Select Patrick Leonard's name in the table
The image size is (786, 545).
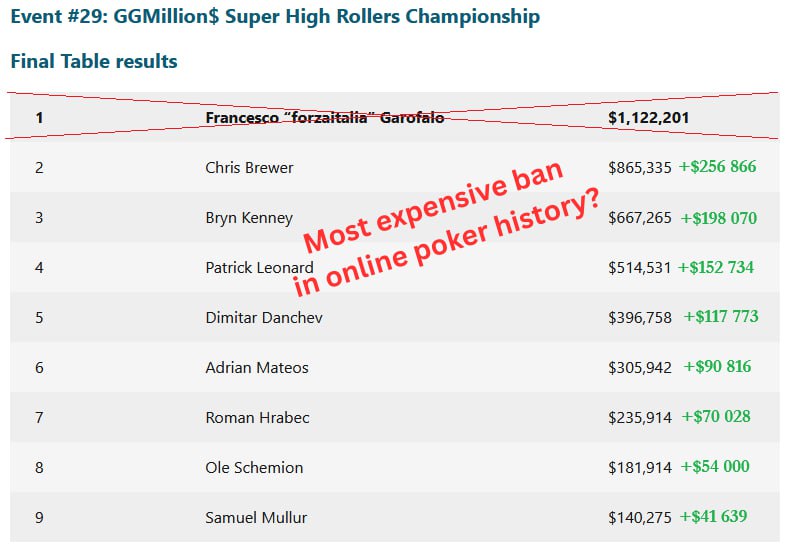tap(259, 268)
